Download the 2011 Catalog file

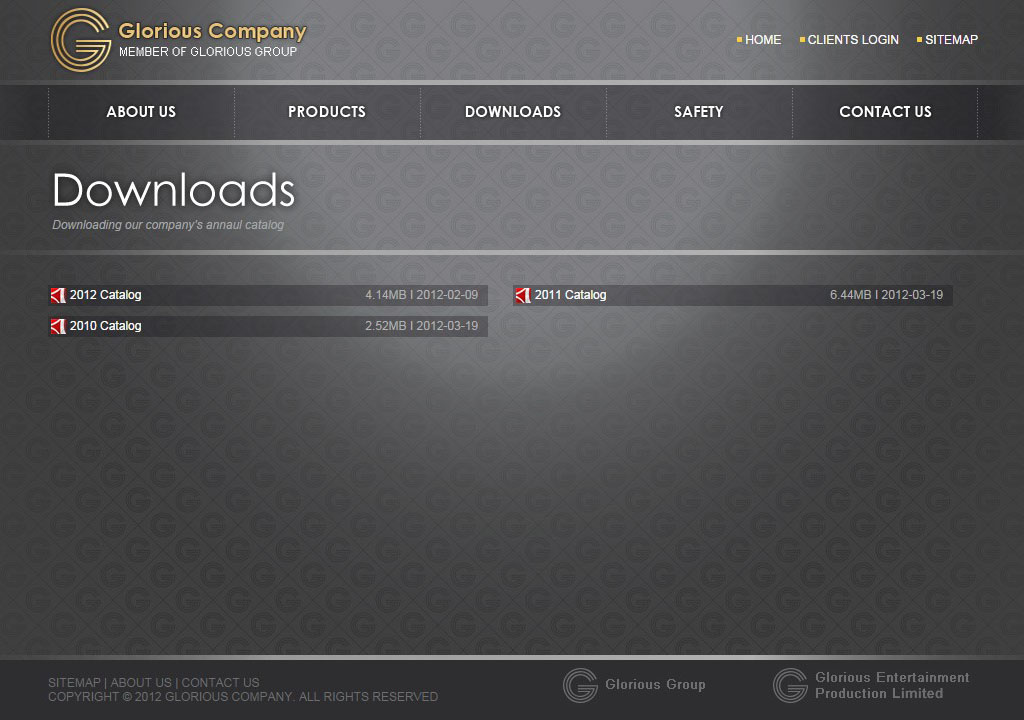570,295
